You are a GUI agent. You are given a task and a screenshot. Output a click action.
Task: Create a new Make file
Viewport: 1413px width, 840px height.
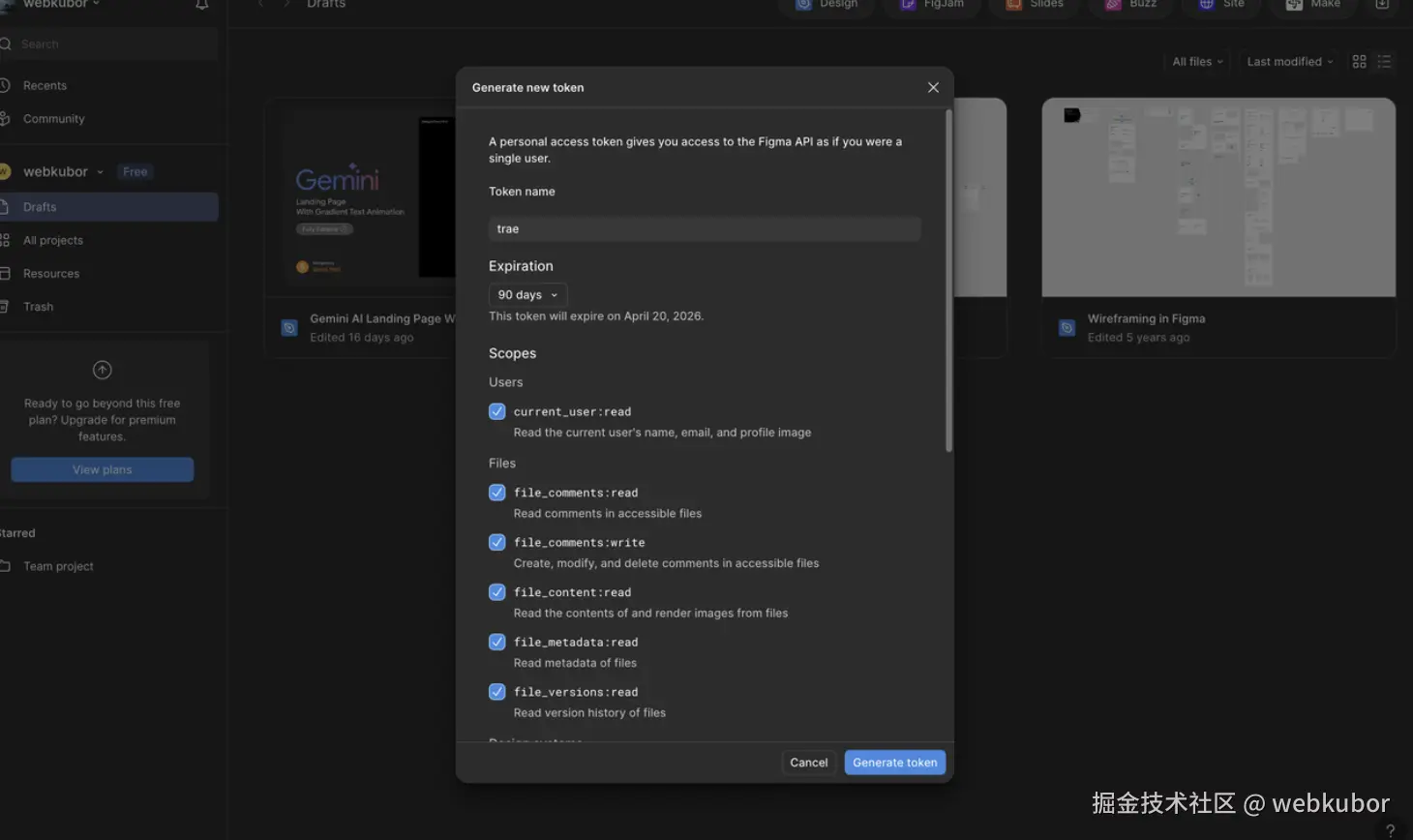(1313, 5)
